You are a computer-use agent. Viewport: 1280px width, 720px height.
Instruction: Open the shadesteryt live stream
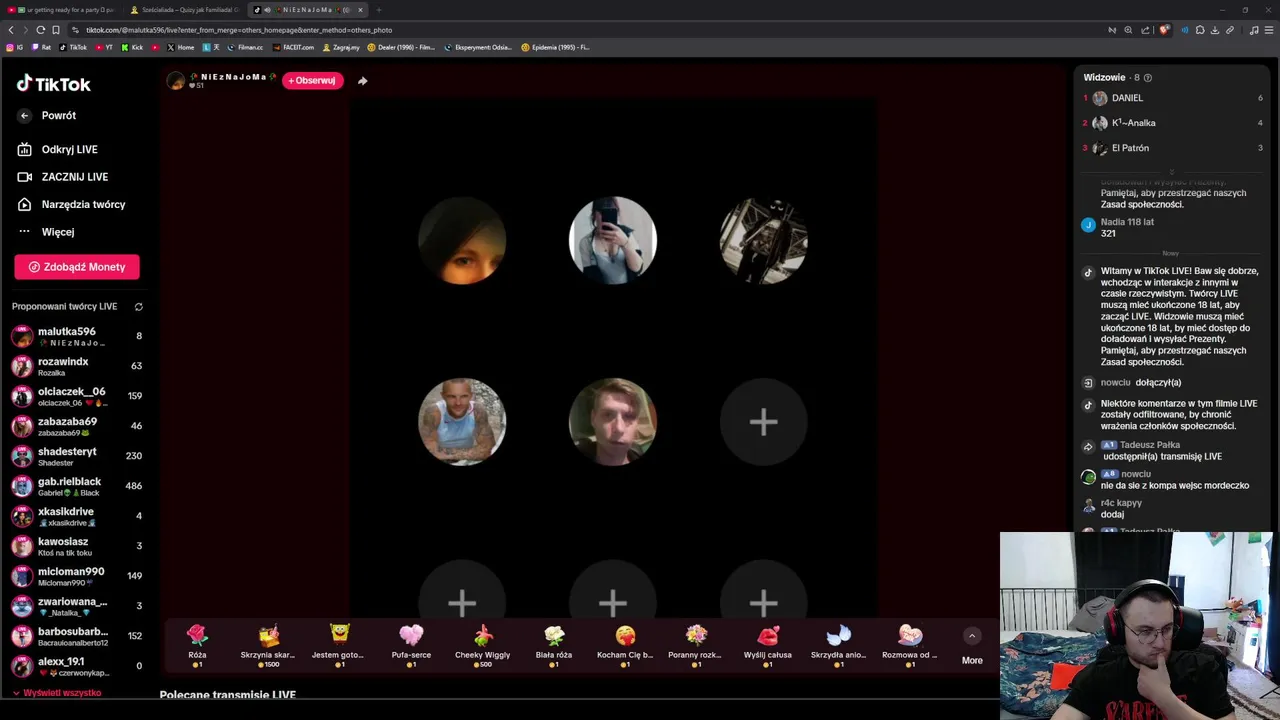click(x=76, y=456)
